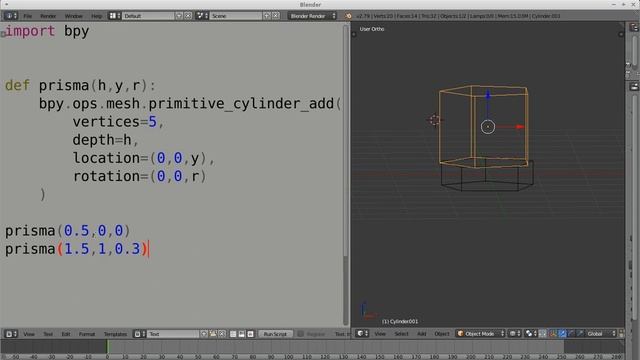Browse text datablocks icon
The image size is (640, 360).
click(x=140, y=334)
